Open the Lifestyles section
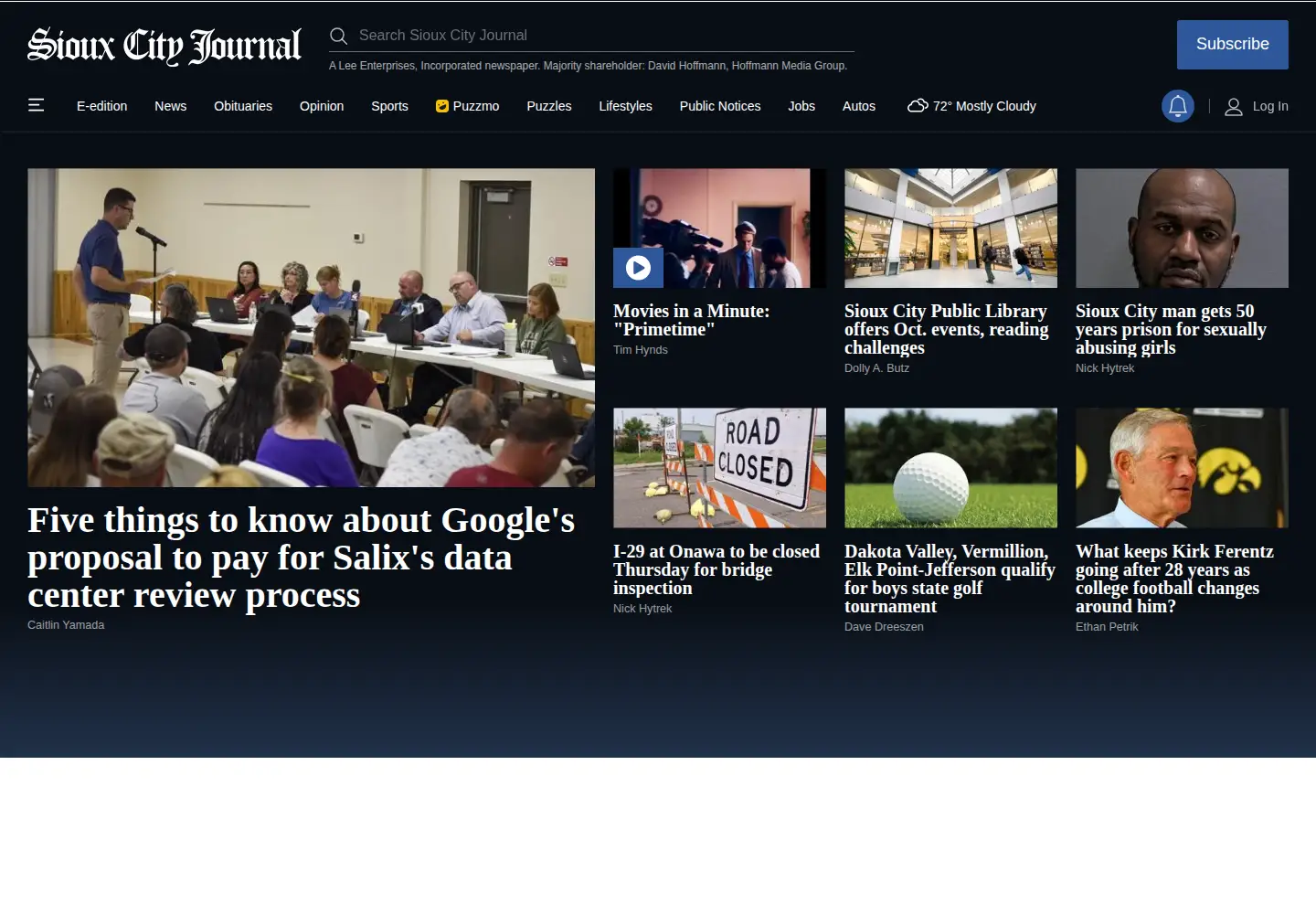Viewport: 1316px width, 914px height. click(x=626, y=106)
